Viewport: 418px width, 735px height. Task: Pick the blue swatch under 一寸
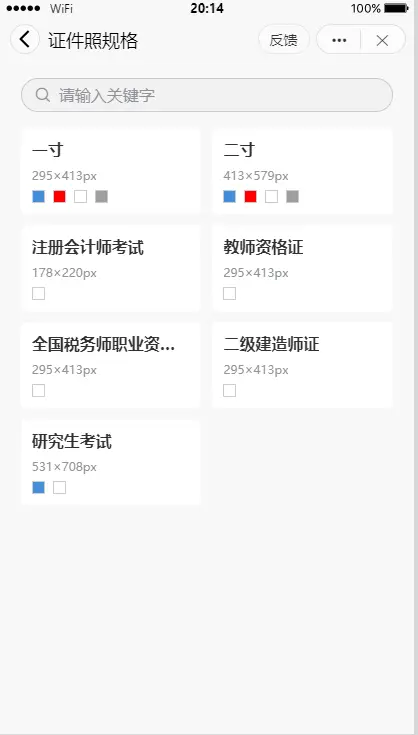tap(38, 197)
